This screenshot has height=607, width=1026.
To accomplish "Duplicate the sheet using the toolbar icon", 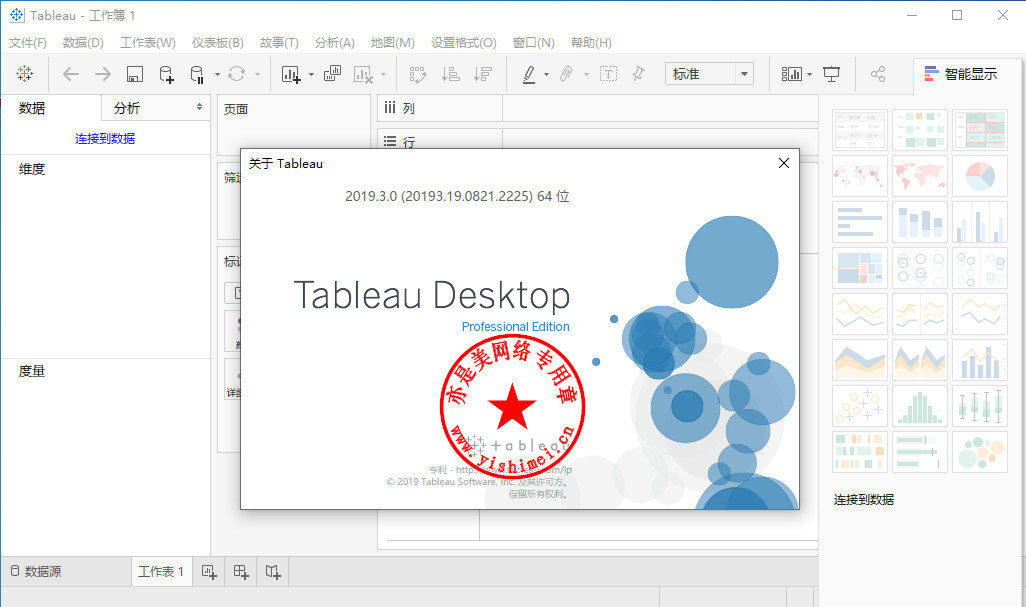I will tap(332, 73).
